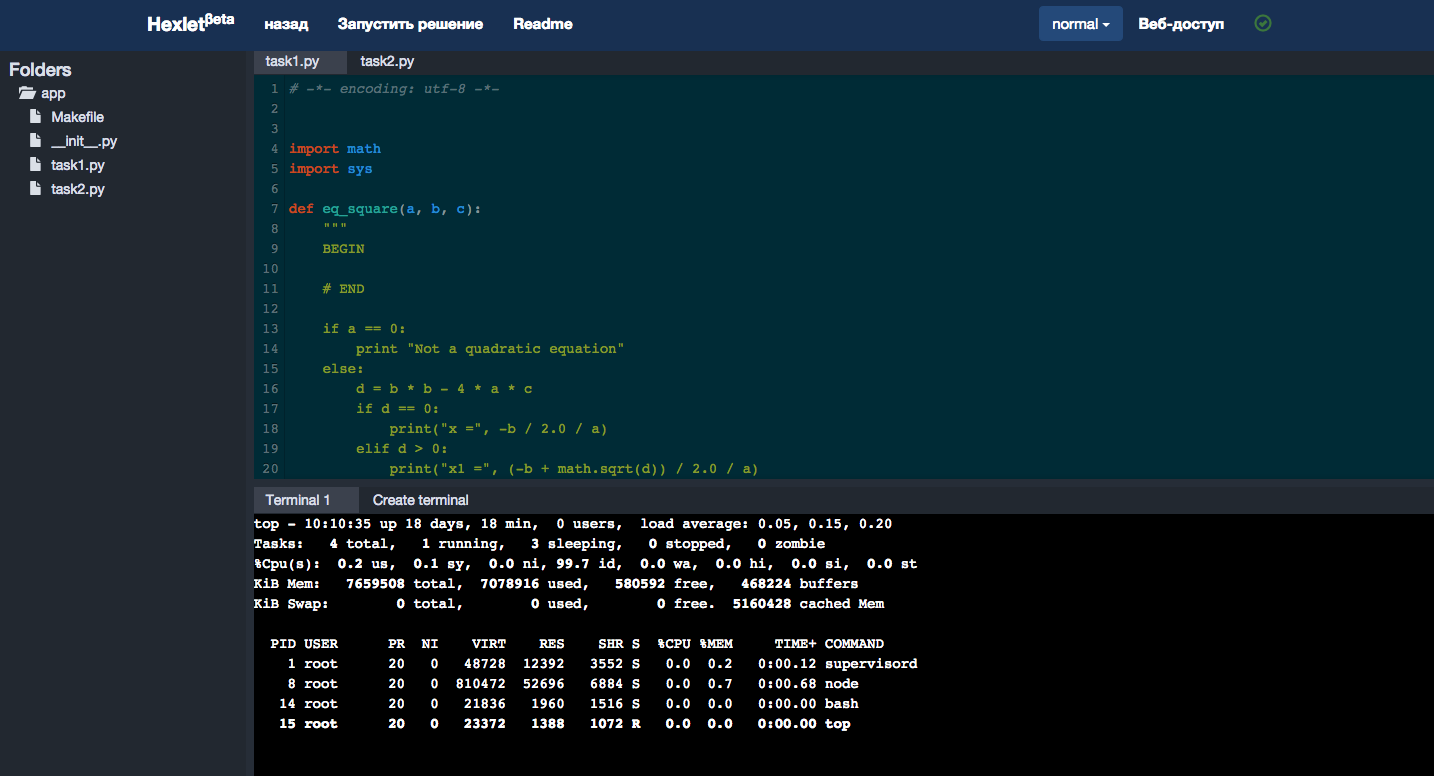Click the Makefile file icon
This screenshot has width=1434, height=776.
pos(35,117)
